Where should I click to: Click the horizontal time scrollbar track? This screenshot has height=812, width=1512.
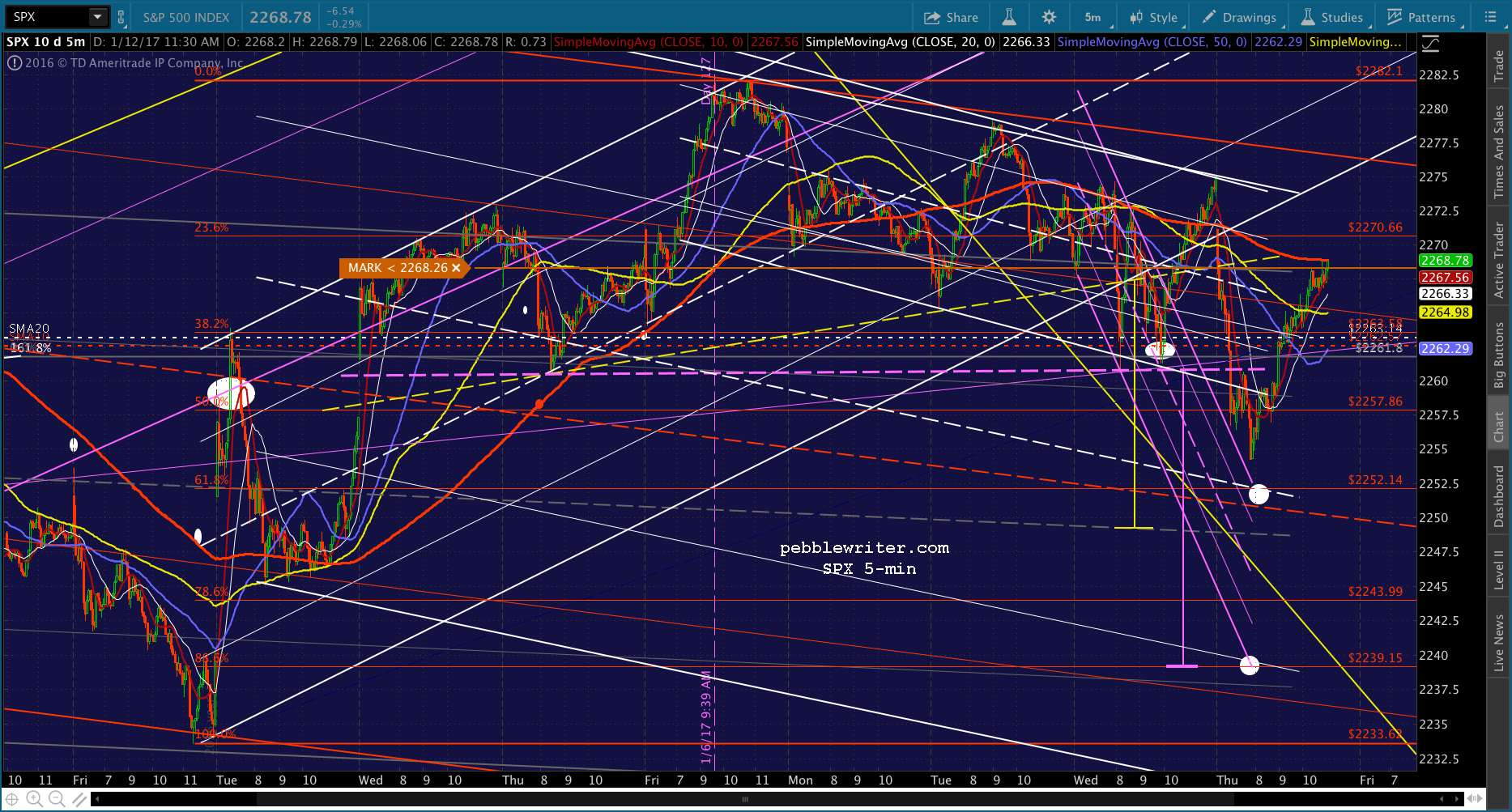(x=777, y=799)
